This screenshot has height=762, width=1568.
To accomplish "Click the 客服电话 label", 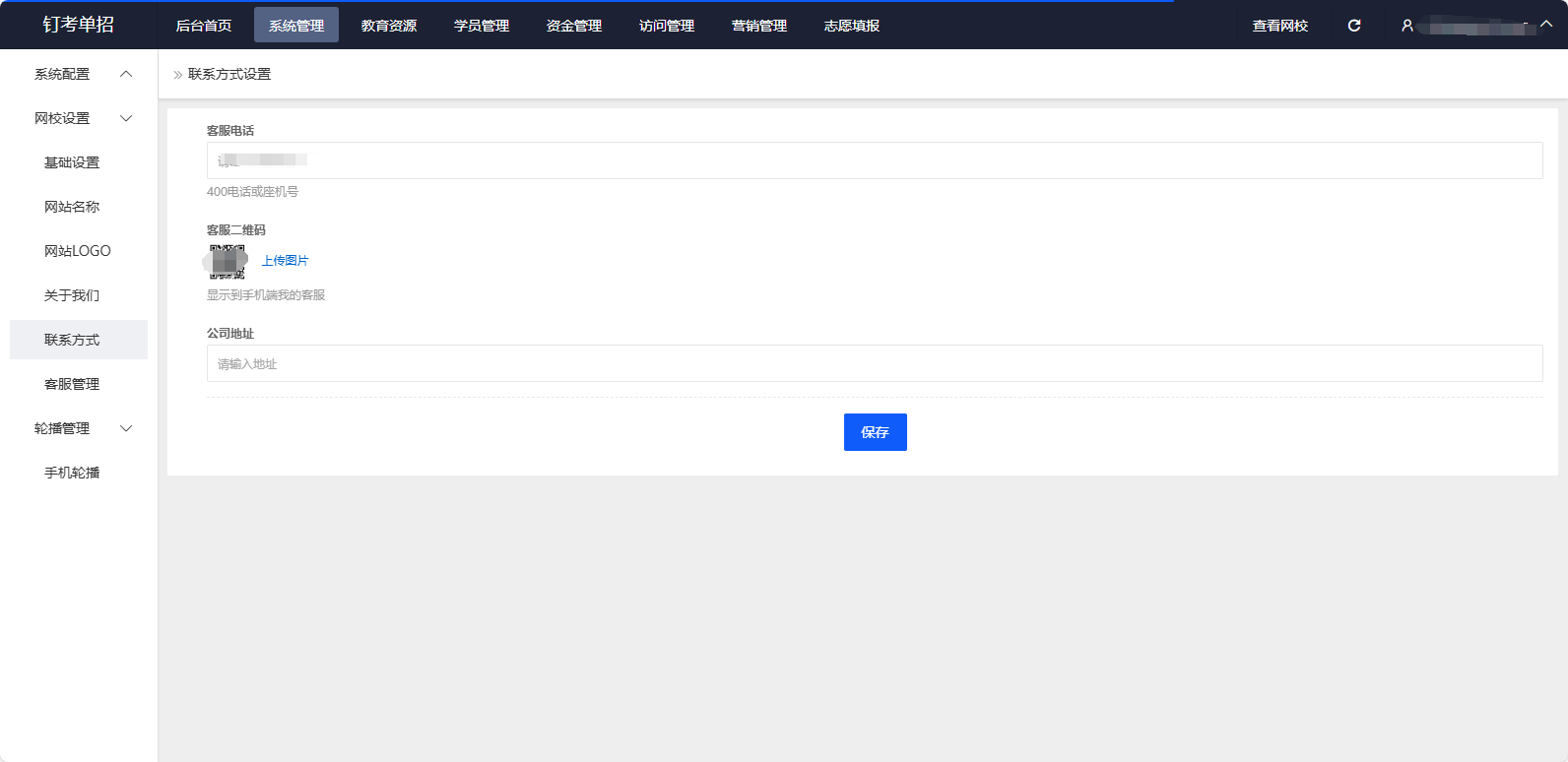I will [x=230, y=131].
